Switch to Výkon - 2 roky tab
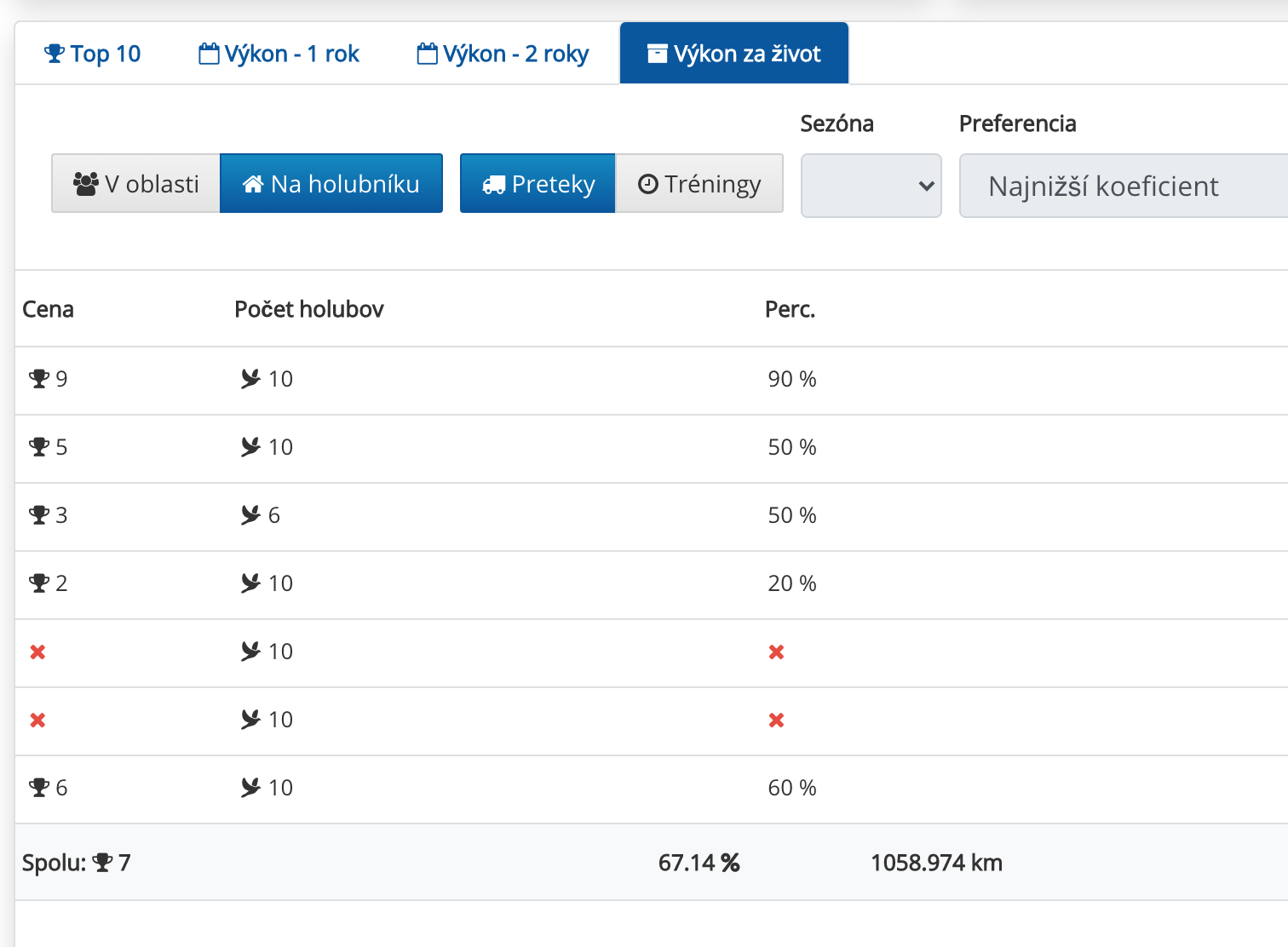This screenshot has height=947, width=1288. click(503, 54)
